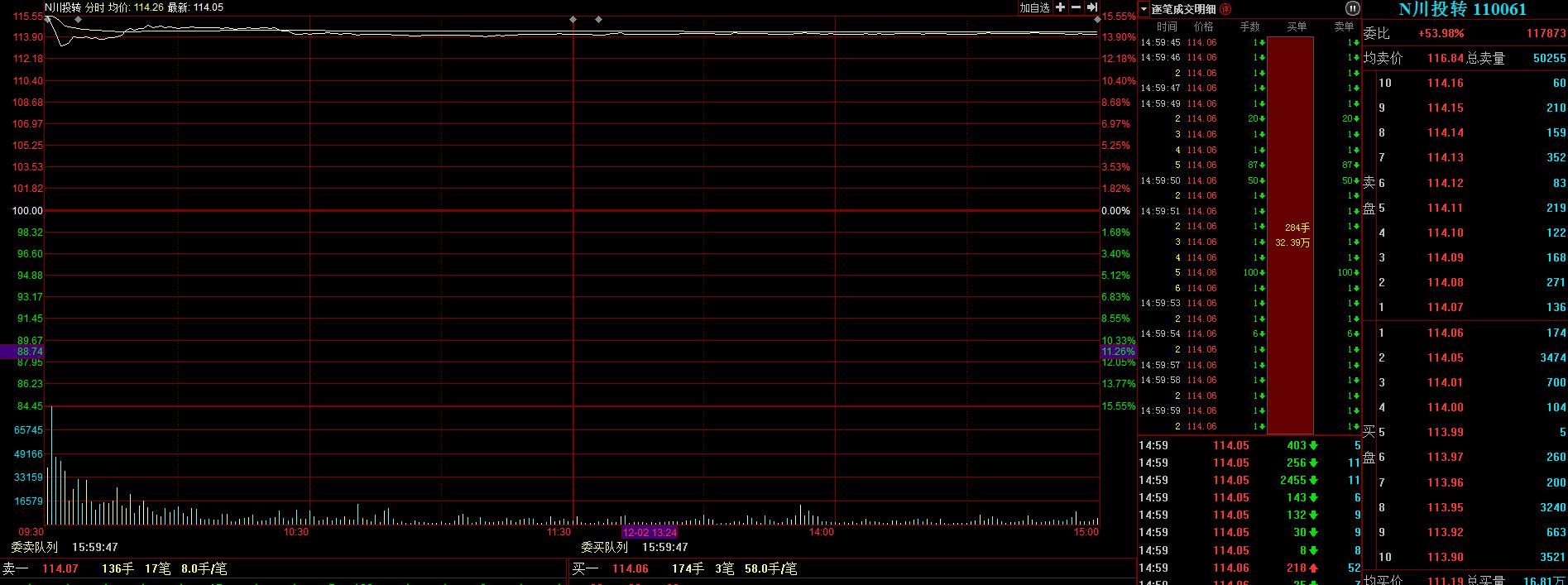Select diamond marker just right of 11:30 line

tap(598, 19)
